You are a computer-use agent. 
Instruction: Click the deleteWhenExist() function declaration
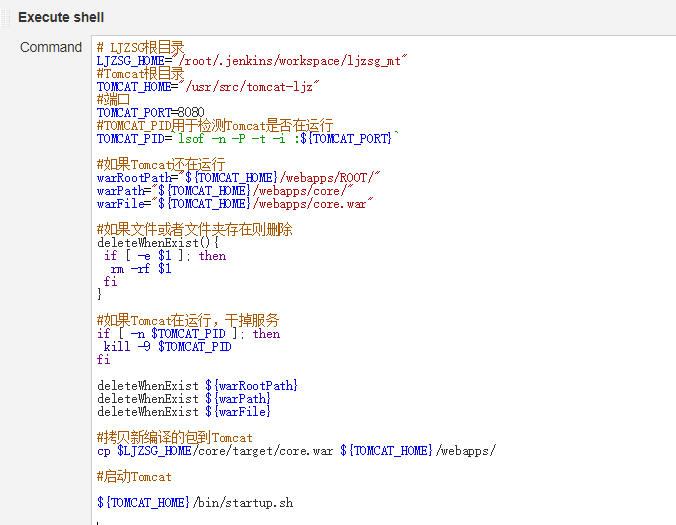[158, 243]
